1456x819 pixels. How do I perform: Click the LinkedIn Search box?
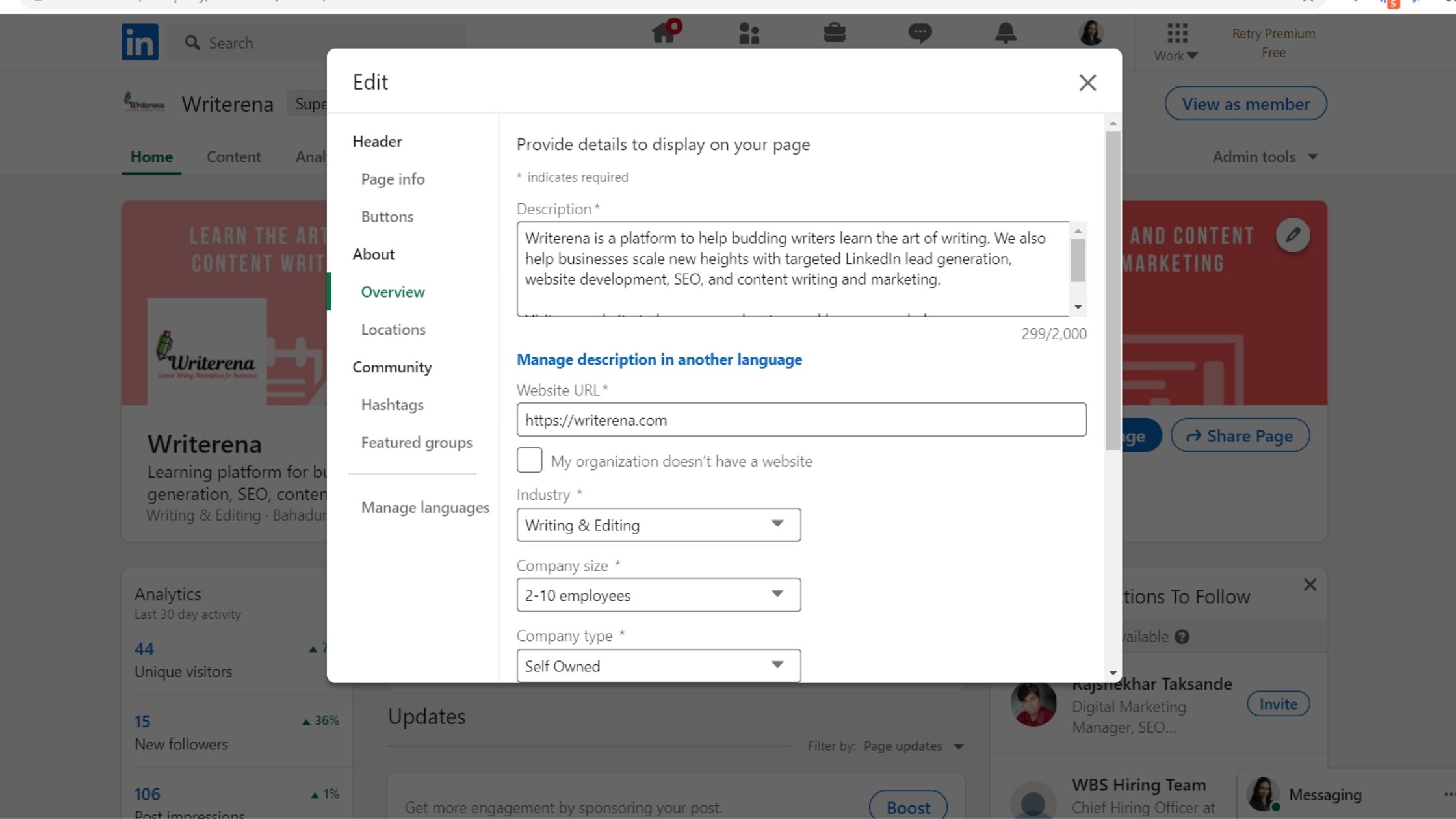click(317, 43)
